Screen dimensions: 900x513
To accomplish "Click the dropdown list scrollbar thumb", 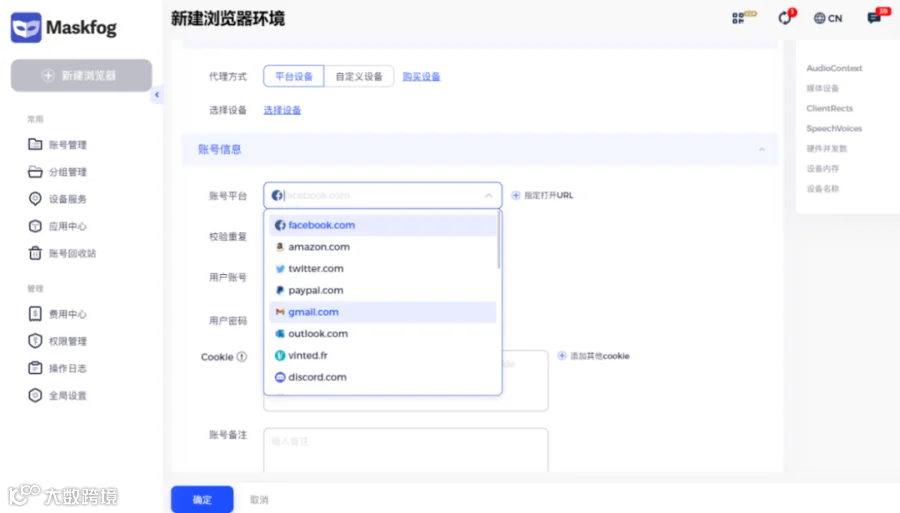I will [x=499, y=240].
